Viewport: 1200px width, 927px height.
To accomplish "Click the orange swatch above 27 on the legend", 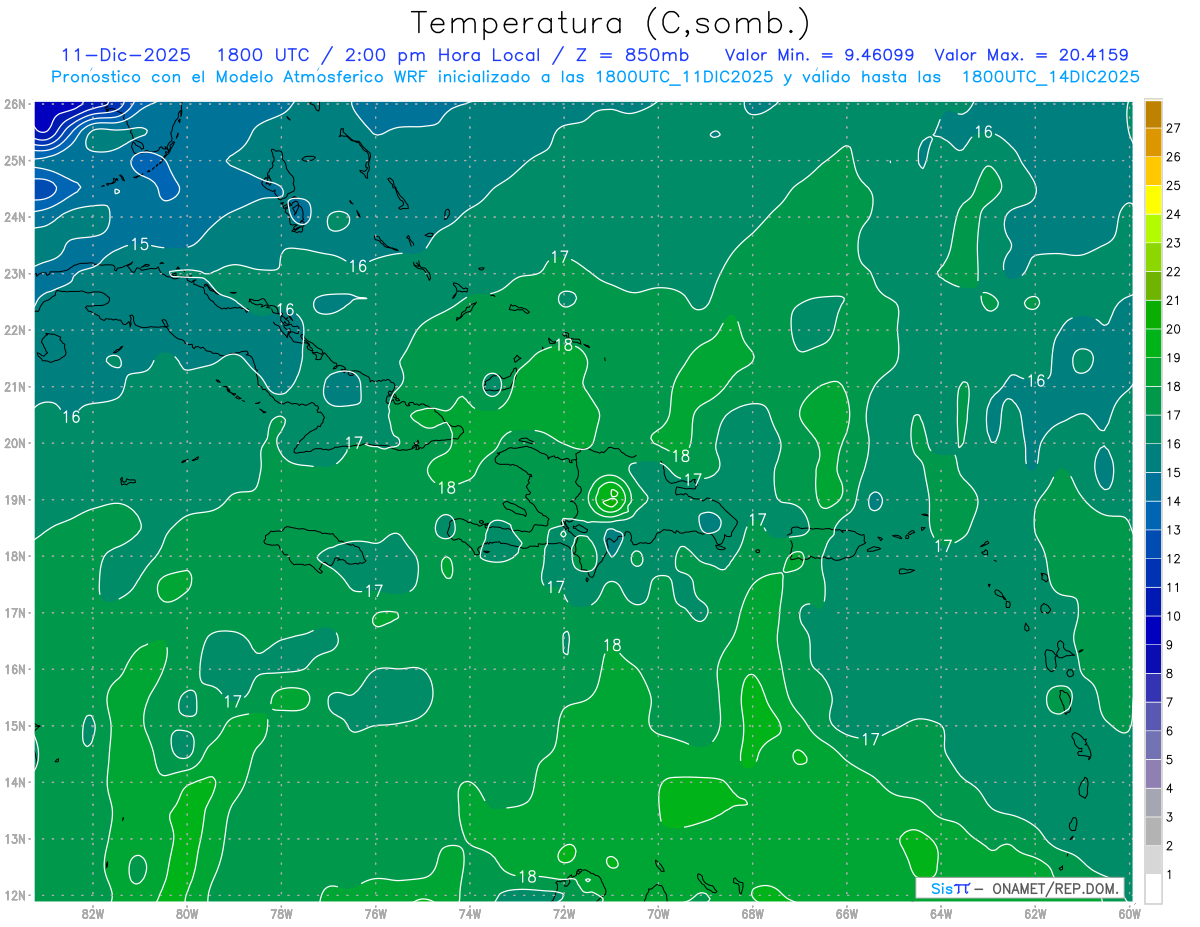I will (x=1154, y=113).
